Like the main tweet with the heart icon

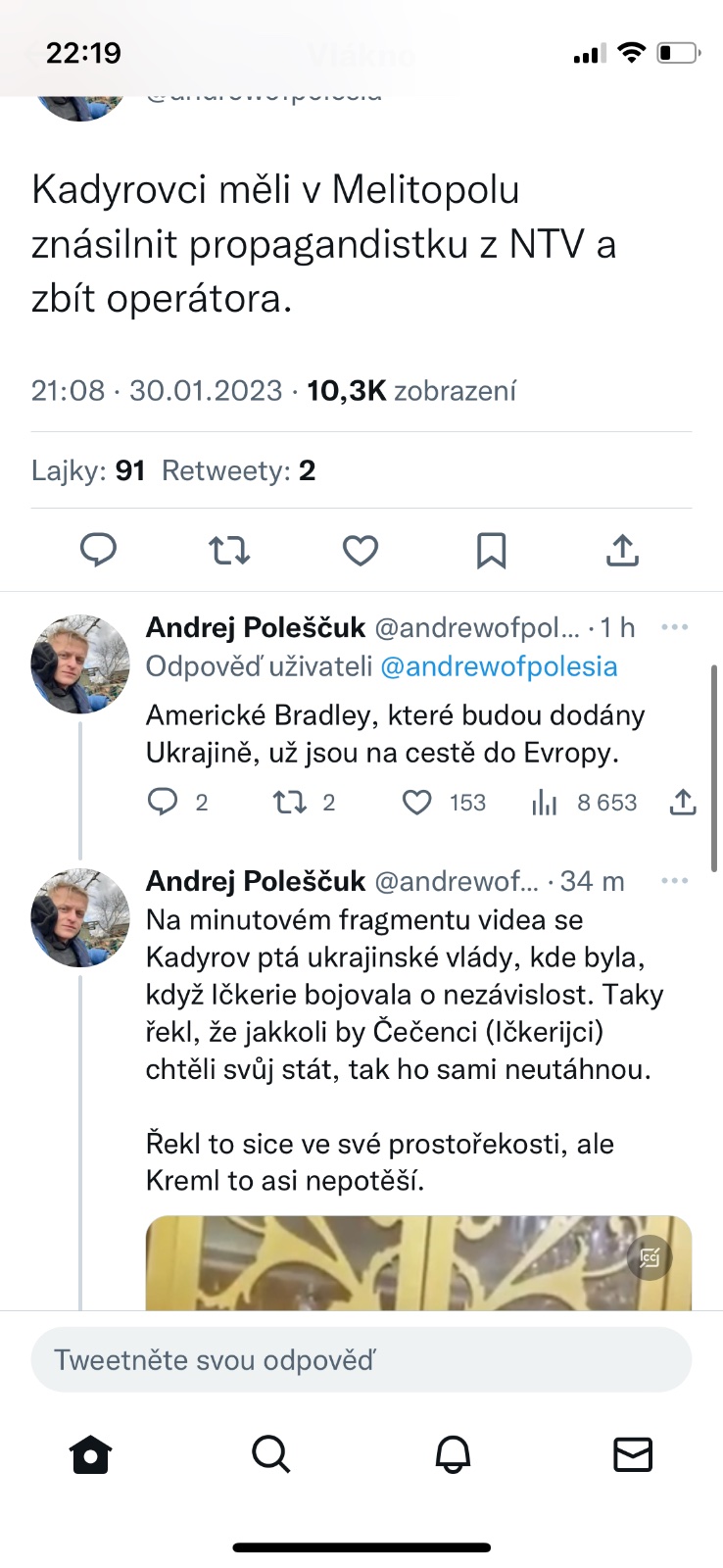tap(361, 551)
